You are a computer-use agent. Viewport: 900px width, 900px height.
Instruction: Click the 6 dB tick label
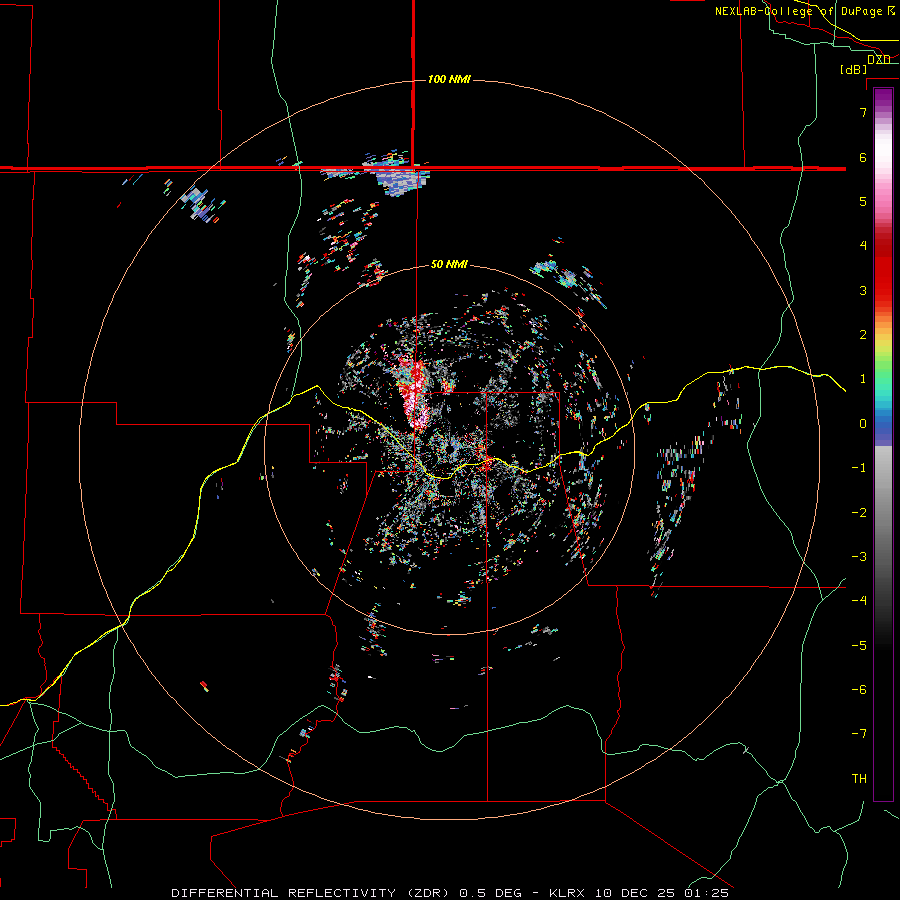point(863,157)
